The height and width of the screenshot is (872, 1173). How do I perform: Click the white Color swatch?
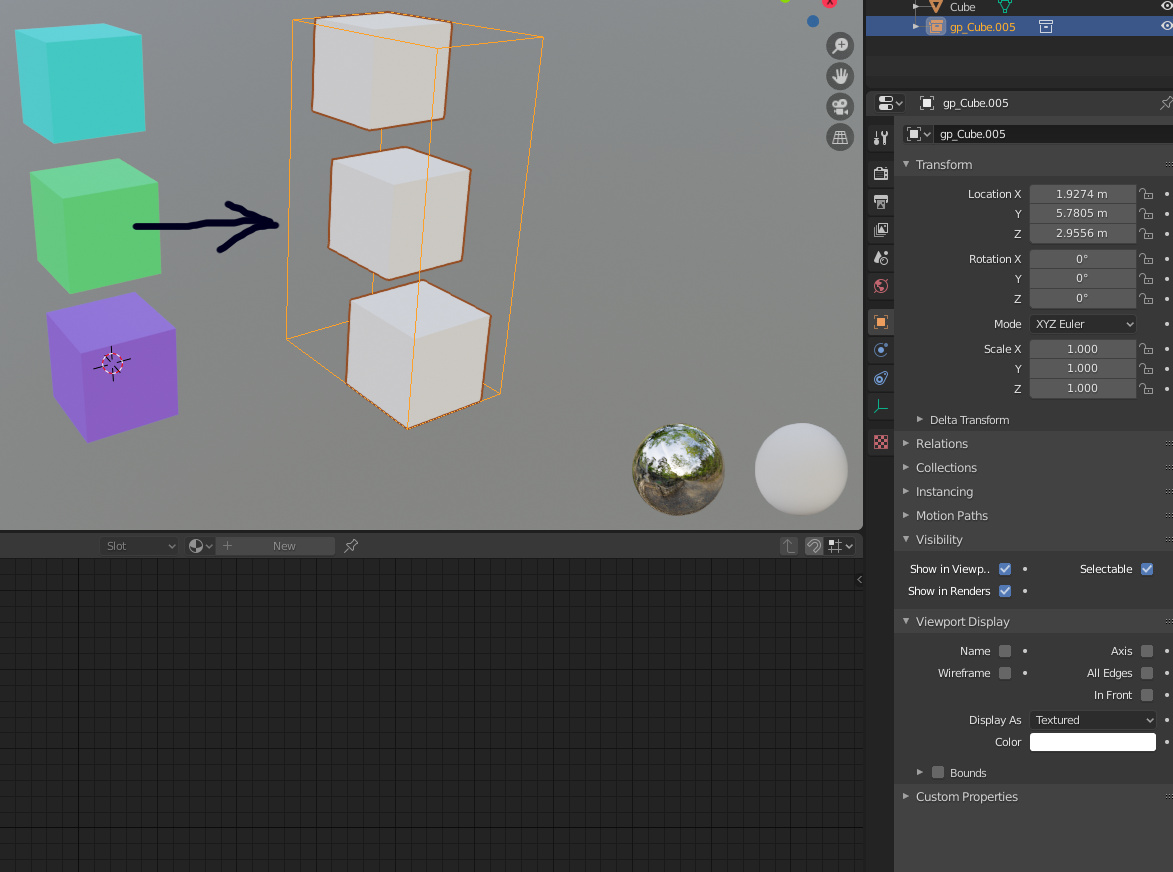[1092, 742]
